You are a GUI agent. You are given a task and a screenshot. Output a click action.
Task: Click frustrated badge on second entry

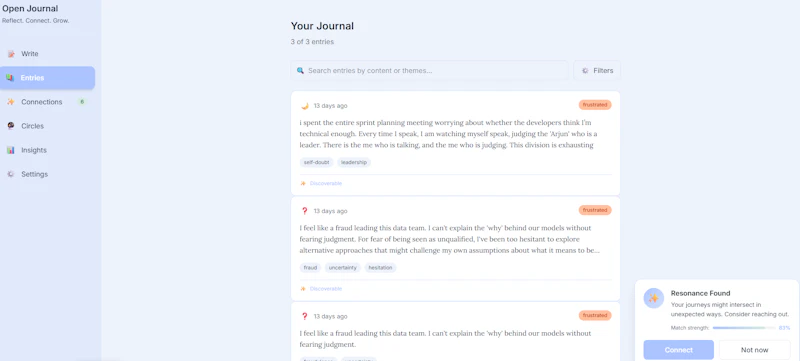[595, 210]
